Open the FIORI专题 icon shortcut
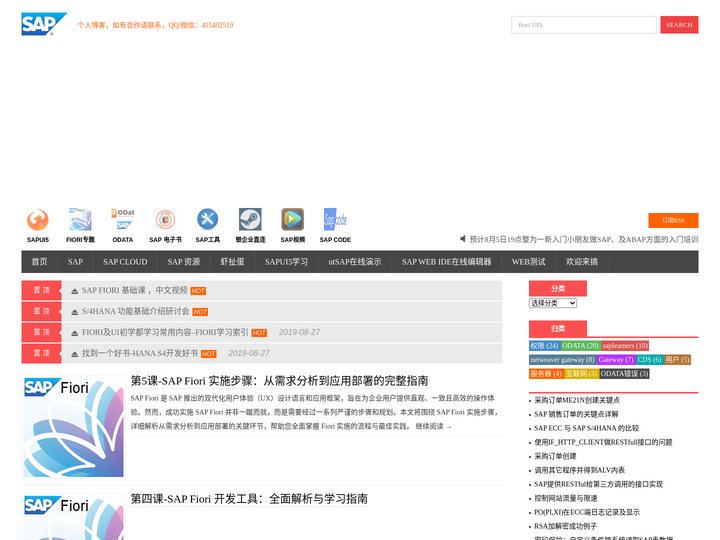The height and width of the screenshot is (540, 720). [x=80, y=220]
